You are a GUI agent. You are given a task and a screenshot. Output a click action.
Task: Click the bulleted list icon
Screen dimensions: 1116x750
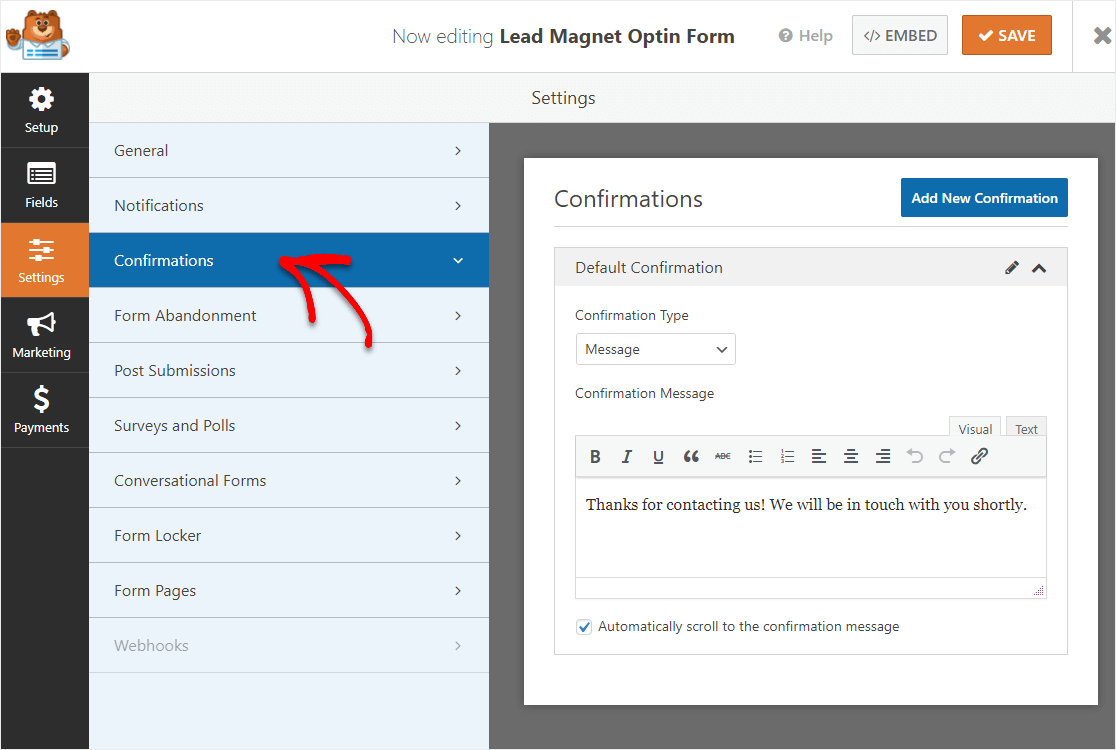coord(756,457)
